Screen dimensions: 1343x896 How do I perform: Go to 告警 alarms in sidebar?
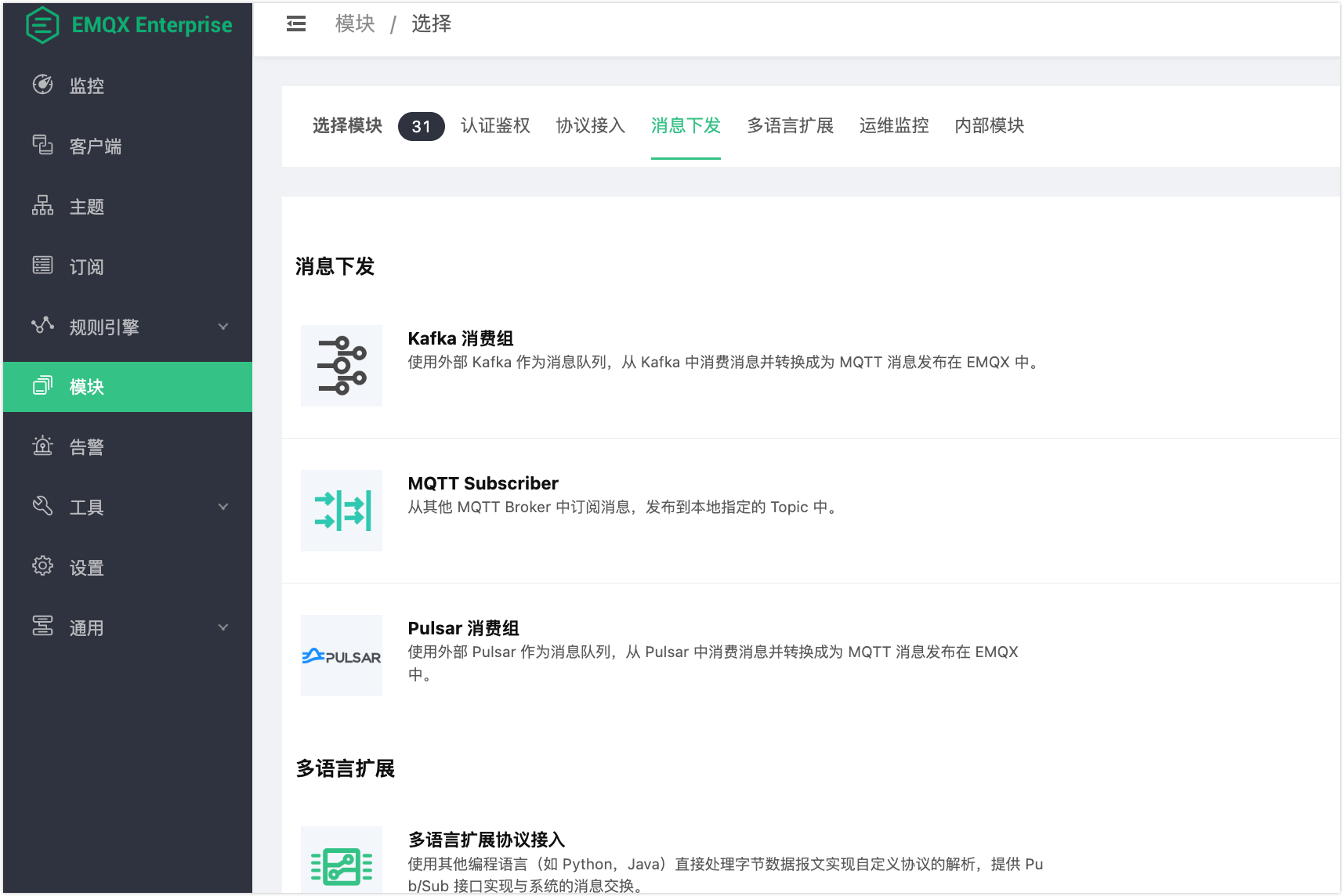pyautogui.click(x=86, y=447)
